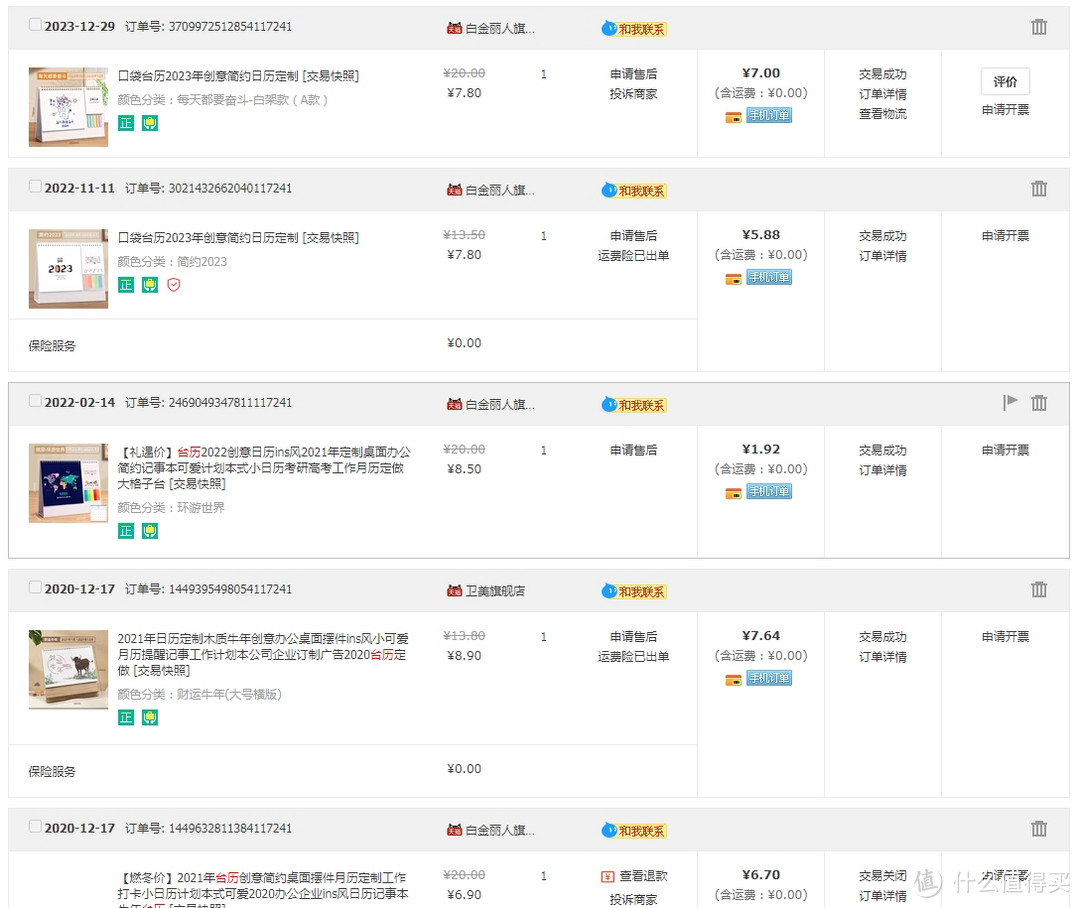Click 评价 button on 2023-12-29 order
The image size is (1080, 908).
tap(1005, 81)
